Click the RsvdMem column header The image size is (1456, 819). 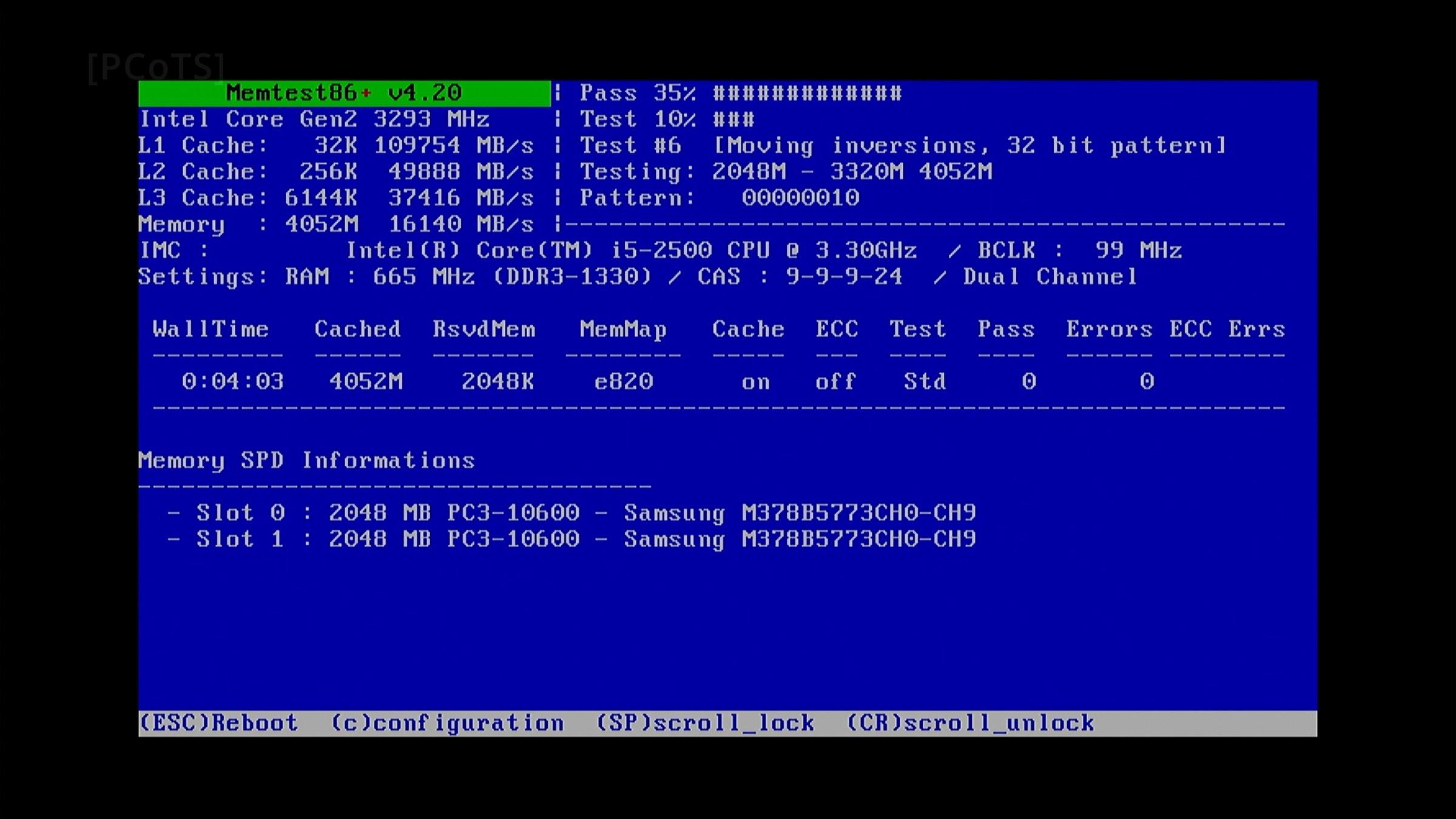pos(484,329)
